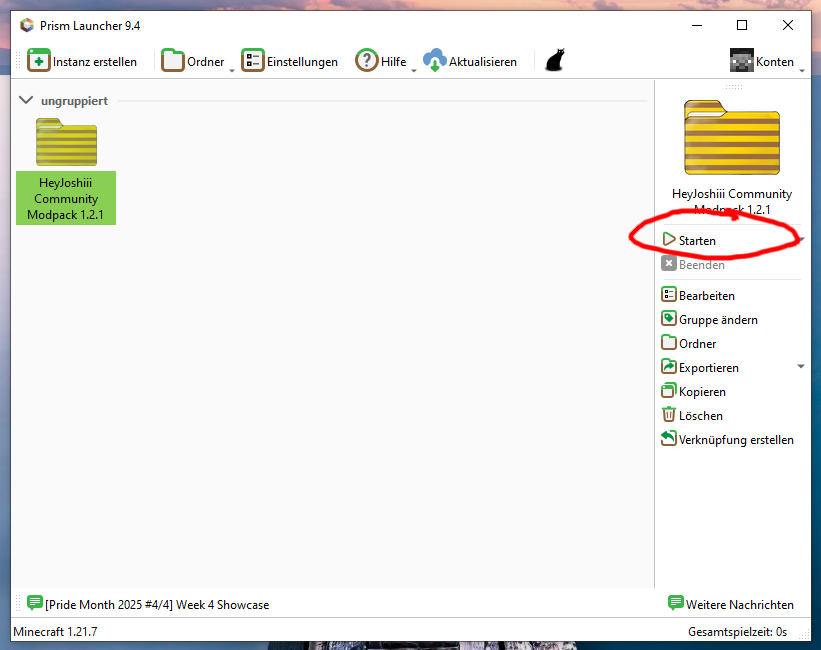Screen dimensions: 821x650
Task: Click the Instanz erstellen toolbar icon
Action: (x=39, y=61)
